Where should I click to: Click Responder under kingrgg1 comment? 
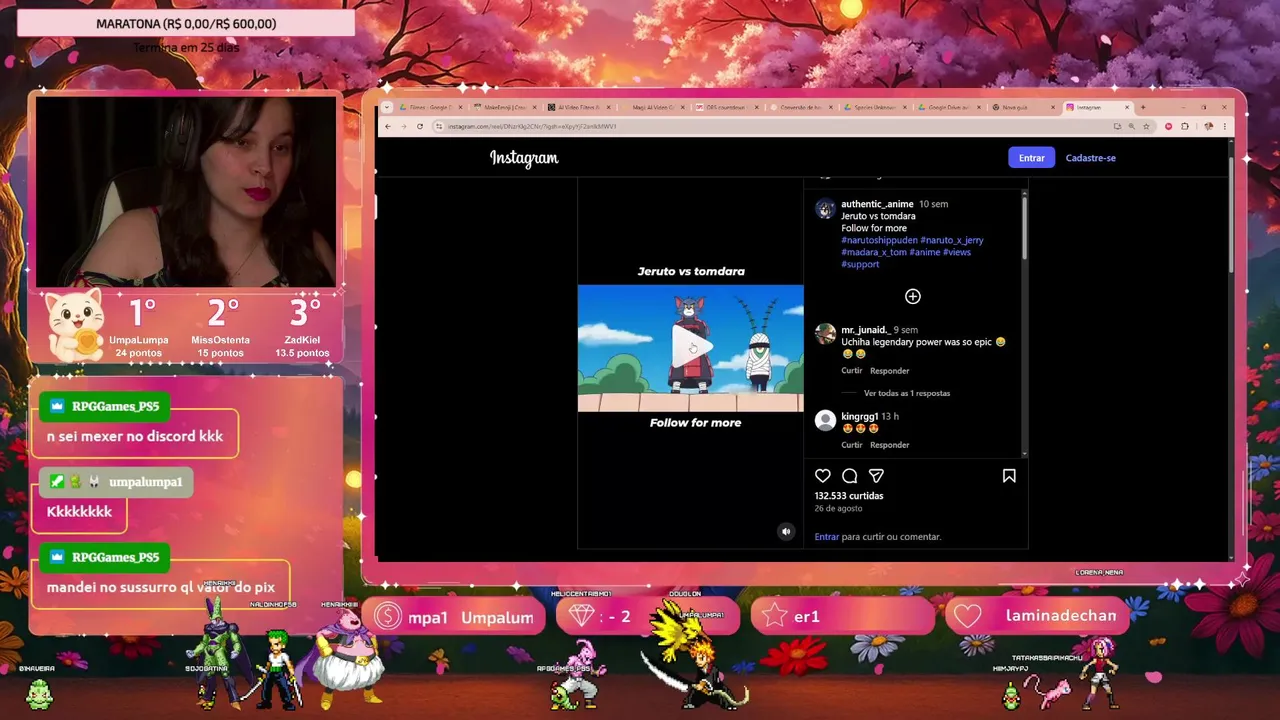click(889, 445)
